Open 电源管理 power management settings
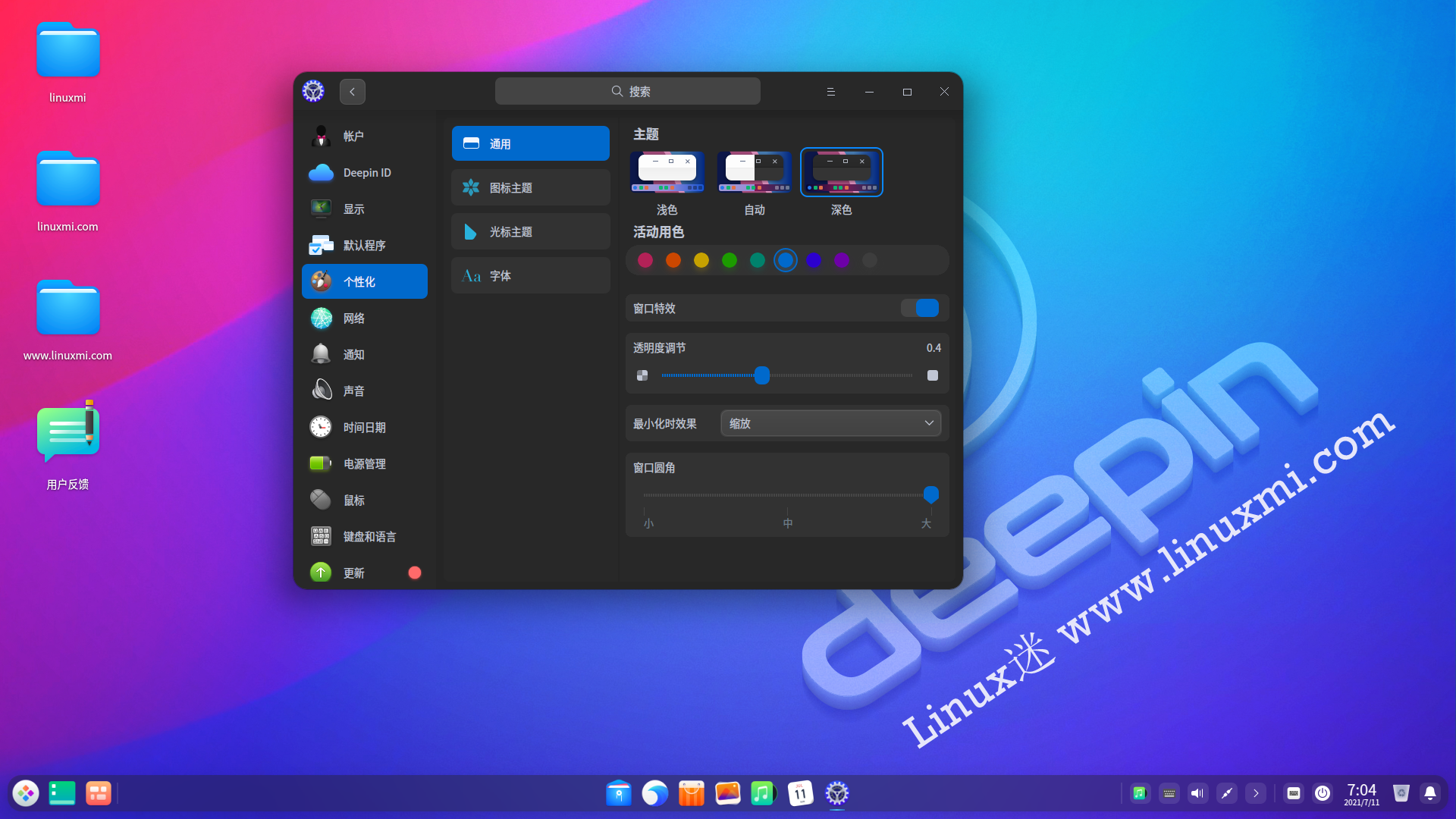1456x819 pixels. 365,463
